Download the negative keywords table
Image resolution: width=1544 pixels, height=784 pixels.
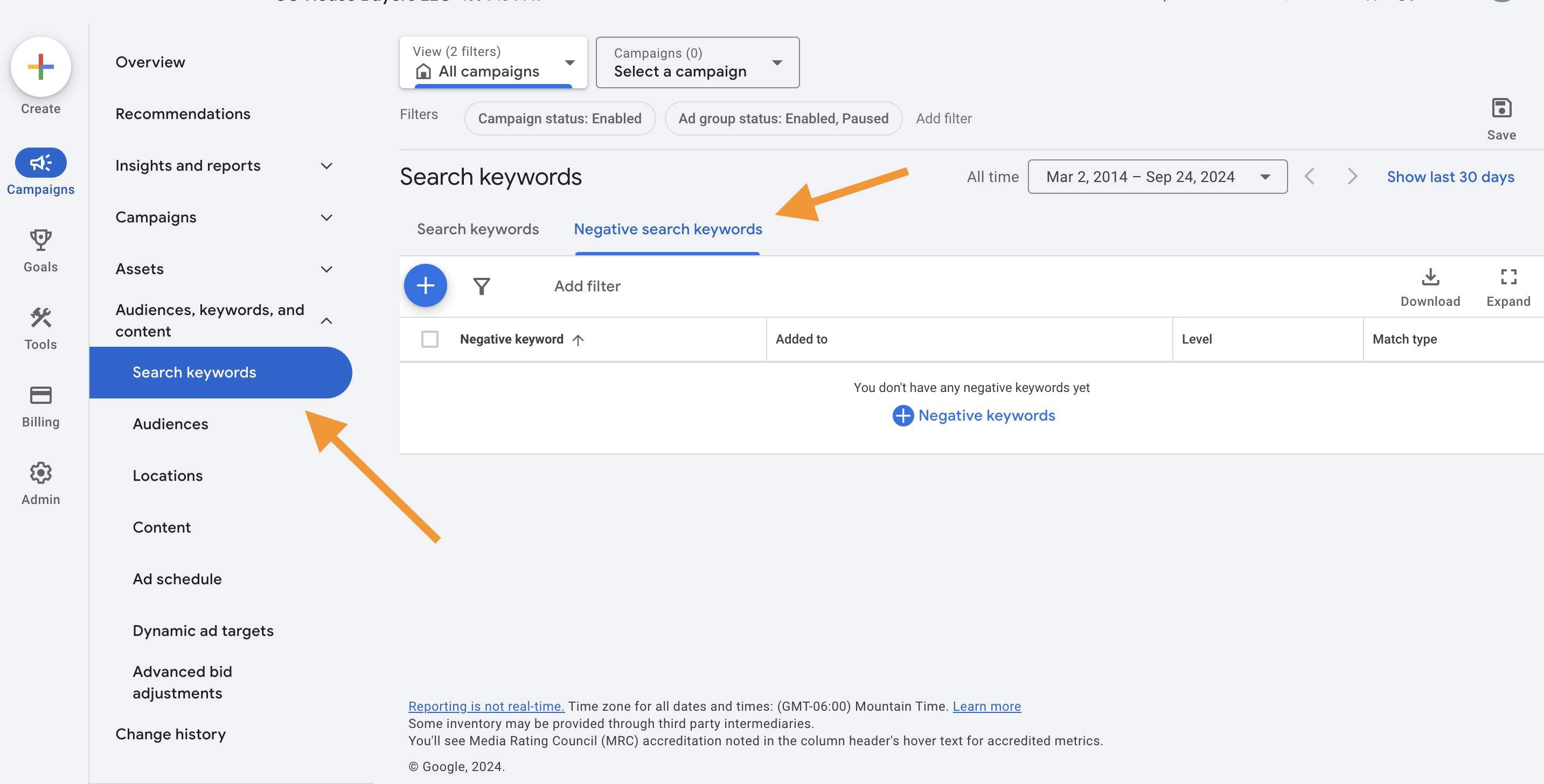point(1430,287)
